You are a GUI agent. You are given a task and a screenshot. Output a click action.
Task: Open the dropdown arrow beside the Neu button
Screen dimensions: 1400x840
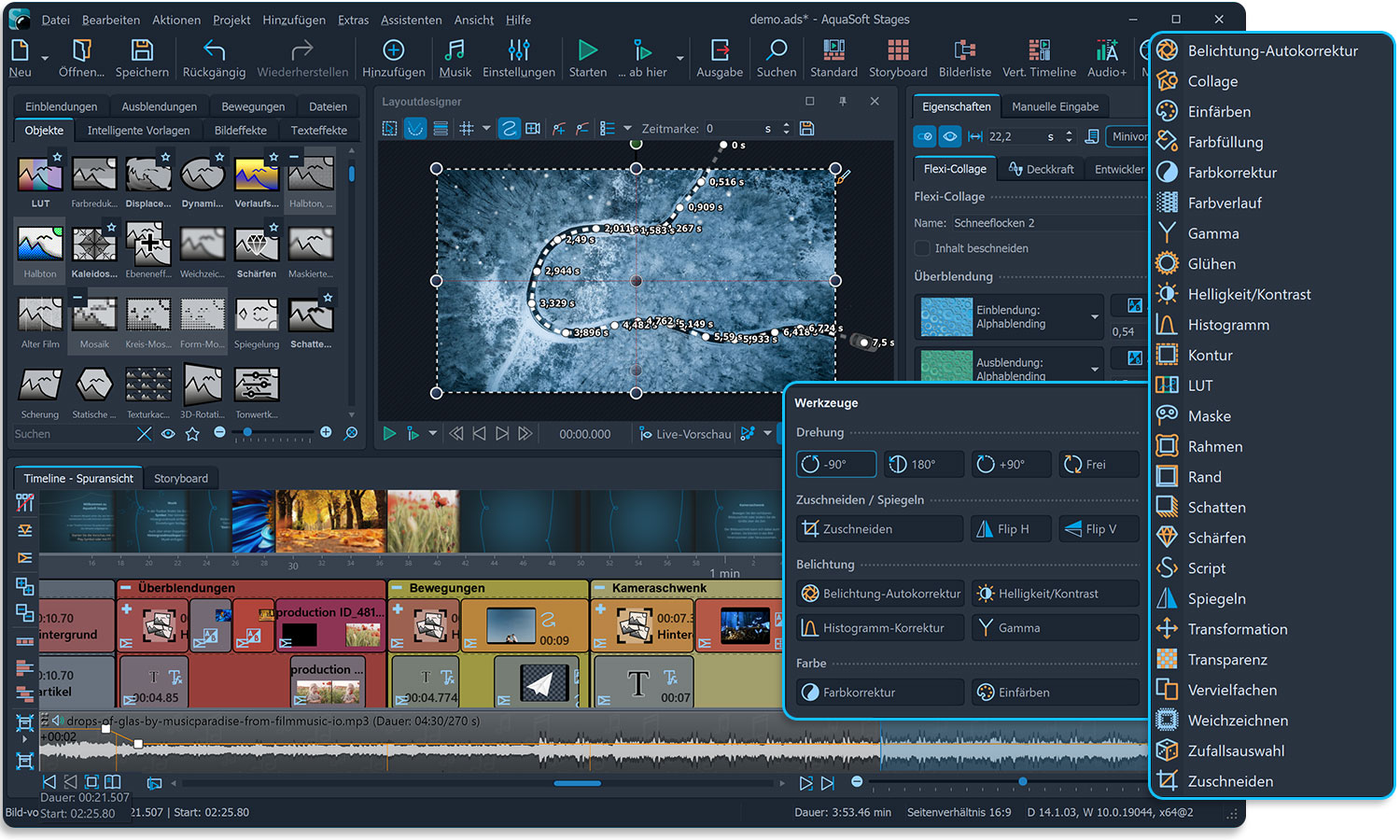click(x=46, y=58)
